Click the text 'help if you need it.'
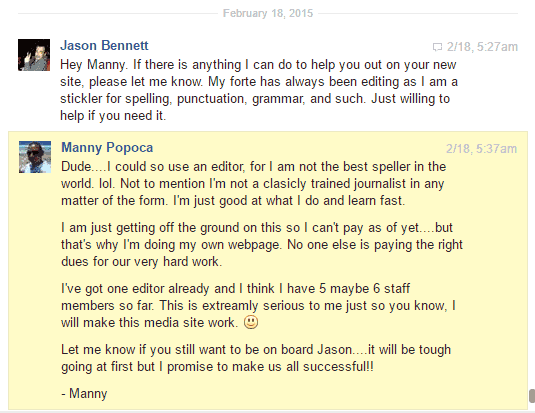535x413 pixels. click(x=113, y=116)
